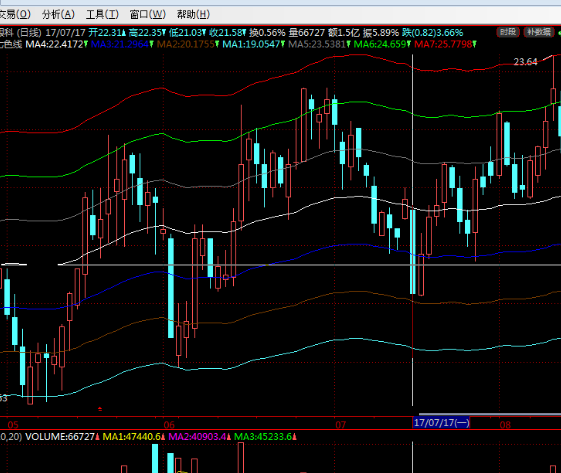The image size is (561, 473).
Task: Click the 换0.56% turnover text
Action: (x=267, y=33)
